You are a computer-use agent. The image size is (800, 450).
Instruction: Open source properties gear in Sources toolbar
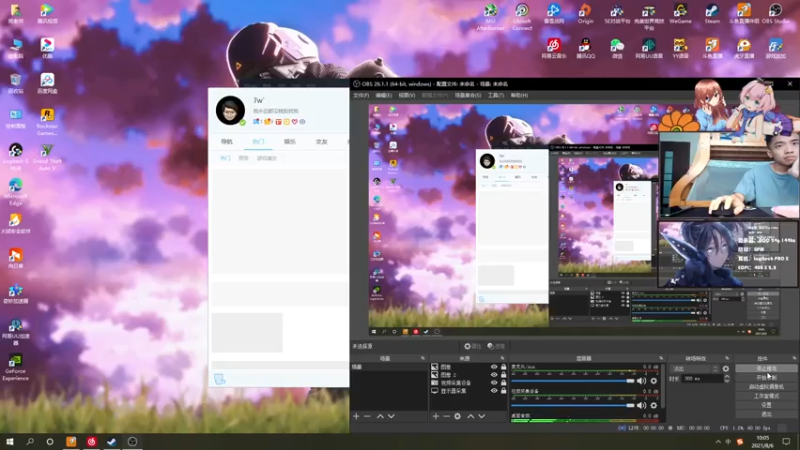[x=458, y=416]
